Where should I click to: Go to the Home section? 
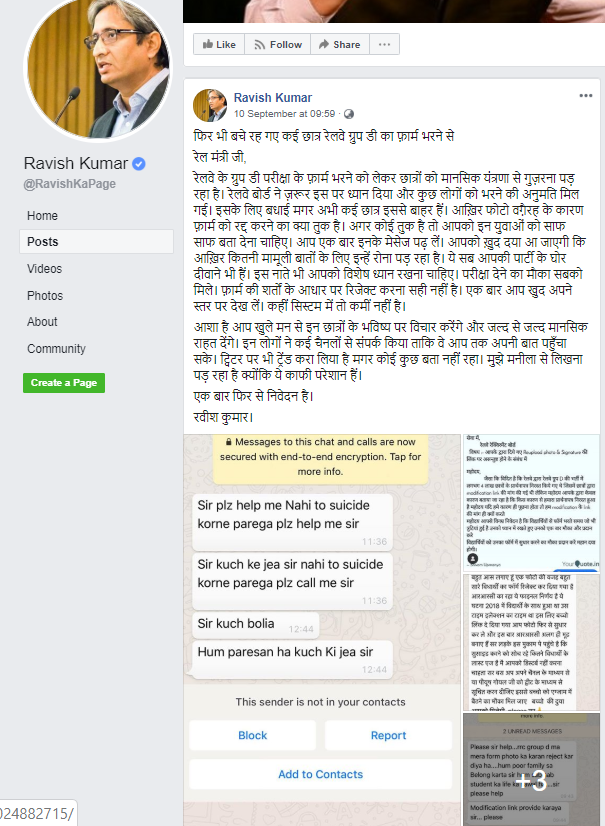click(43, 215)
